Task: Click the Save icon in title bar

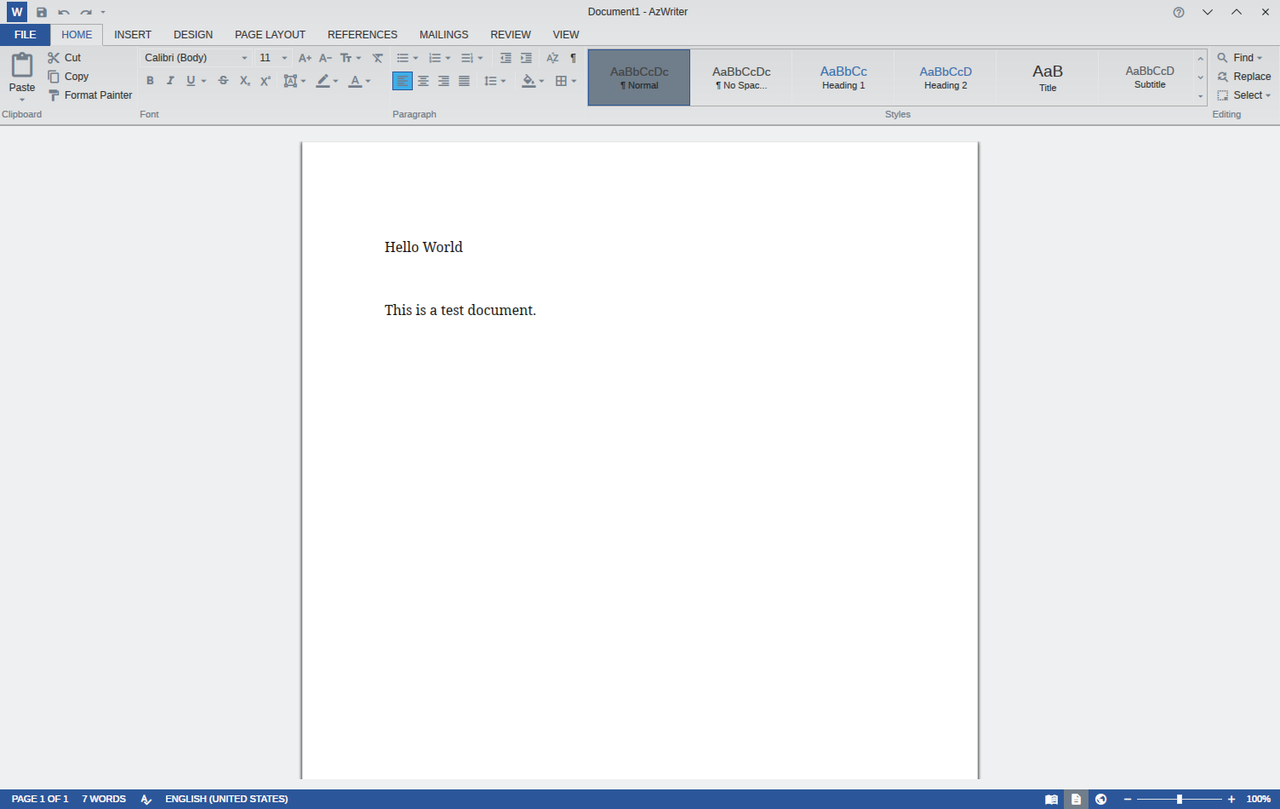Action: coord(41,12)
